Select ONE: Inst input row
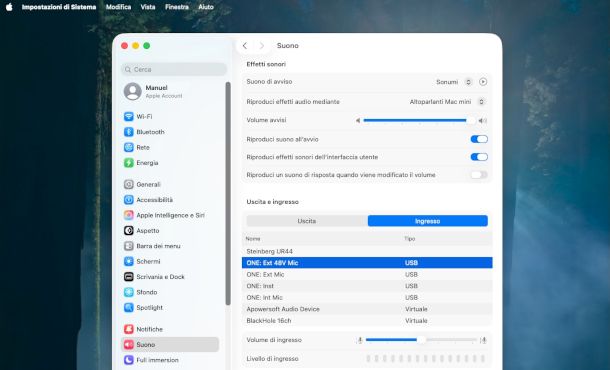610x370 pixels. (x=367, y=286)
